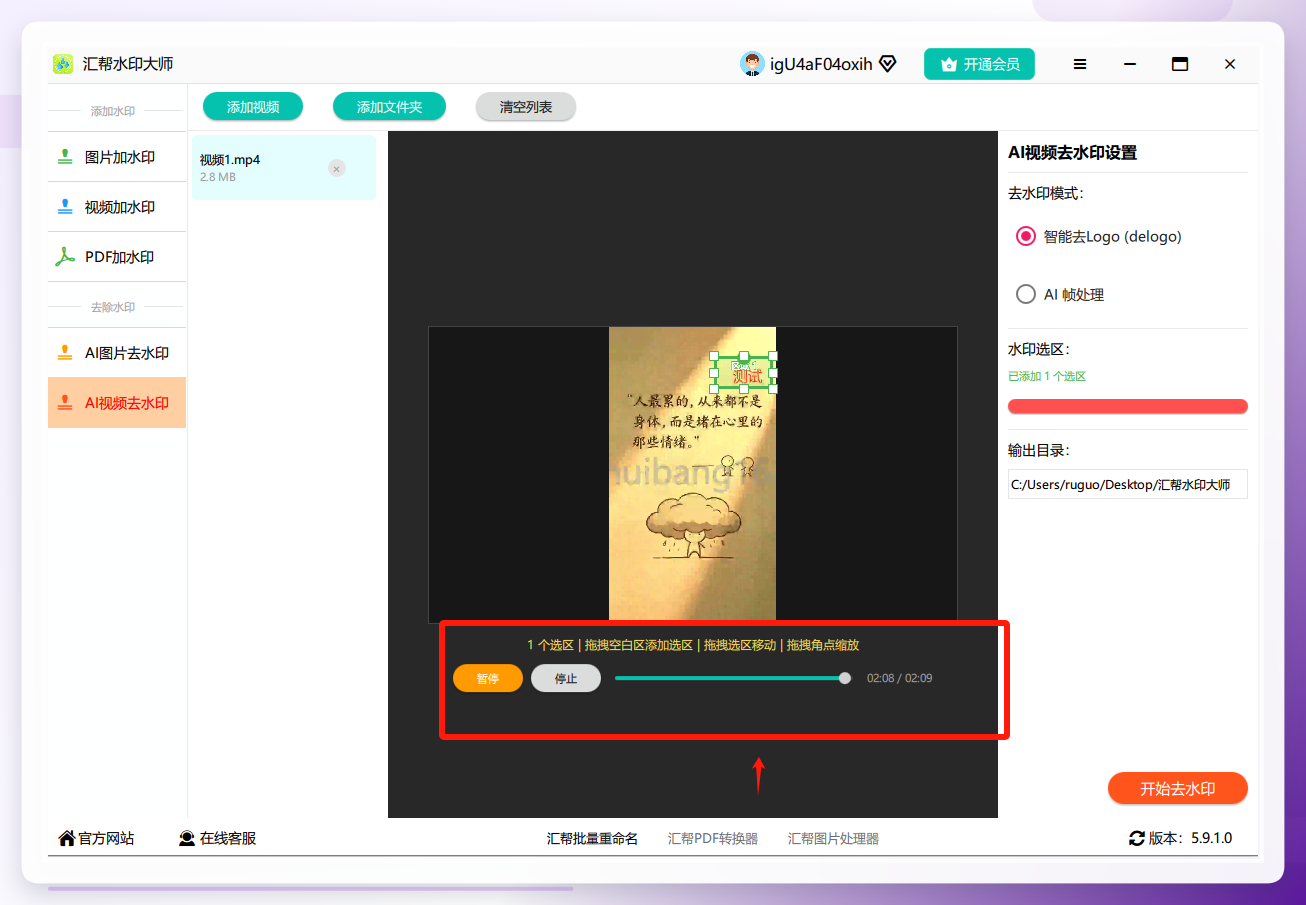Click the VIP diamond badge beside the username
This screenshot has width=1306, height=905.
click(x=887, y=64)
